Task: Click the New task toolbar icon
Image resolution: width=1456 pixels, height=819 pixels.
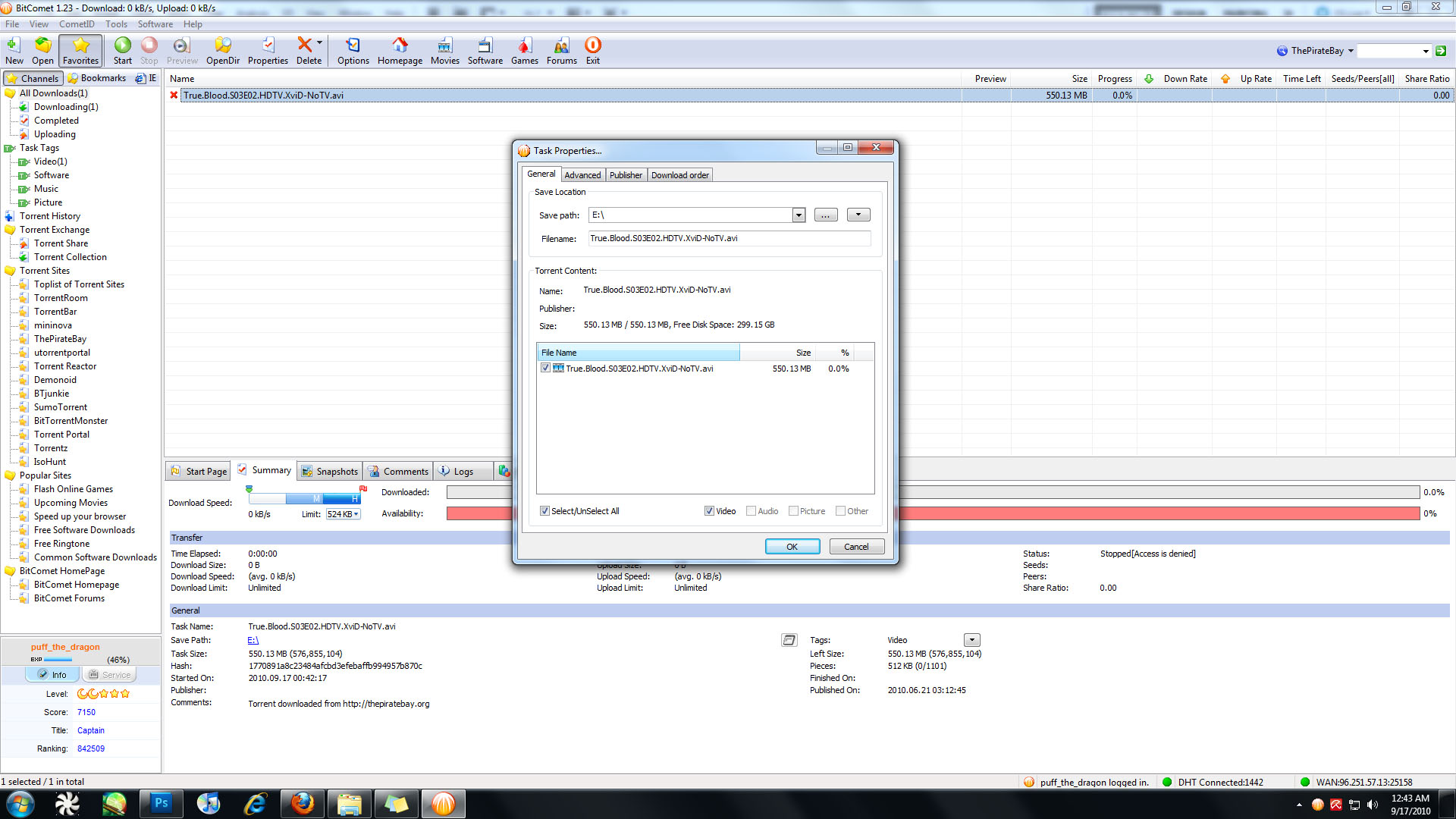Action: [14, 51]
